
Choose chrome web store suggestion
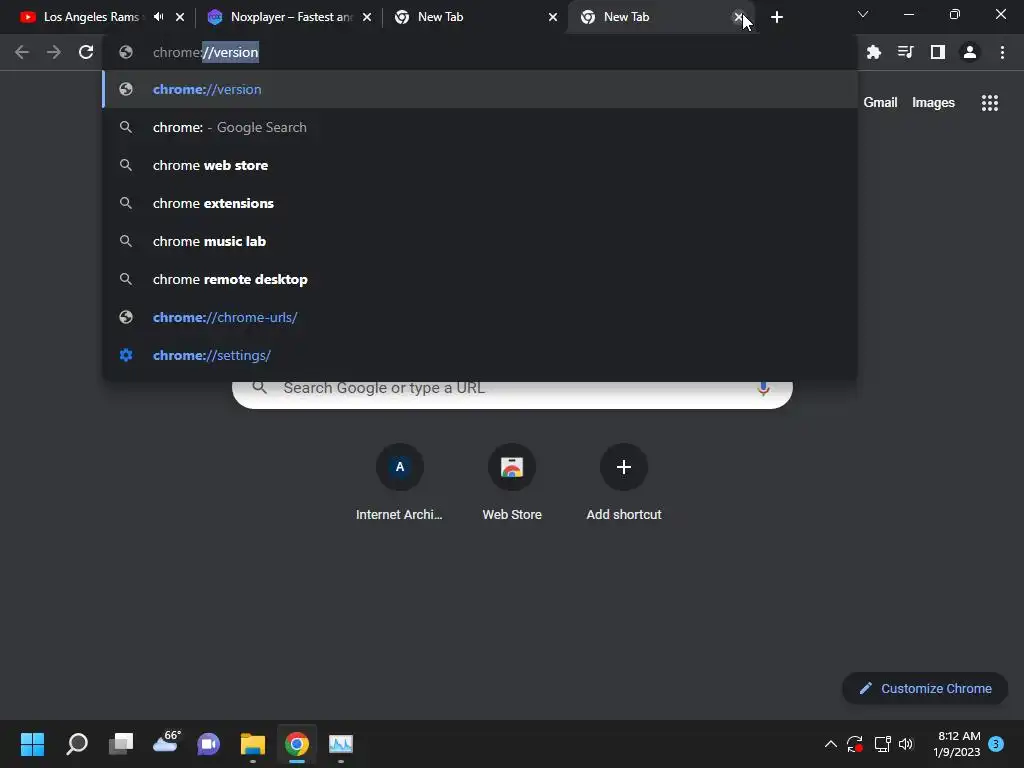(480, 165)
